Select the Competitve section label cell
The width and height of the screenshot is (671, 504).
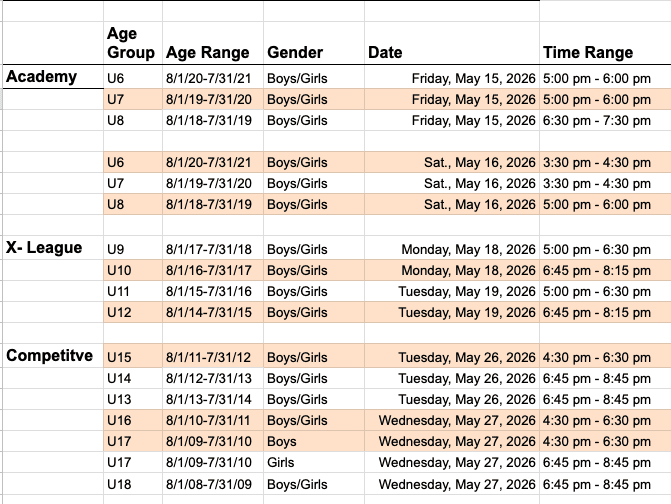pos(50,356)
